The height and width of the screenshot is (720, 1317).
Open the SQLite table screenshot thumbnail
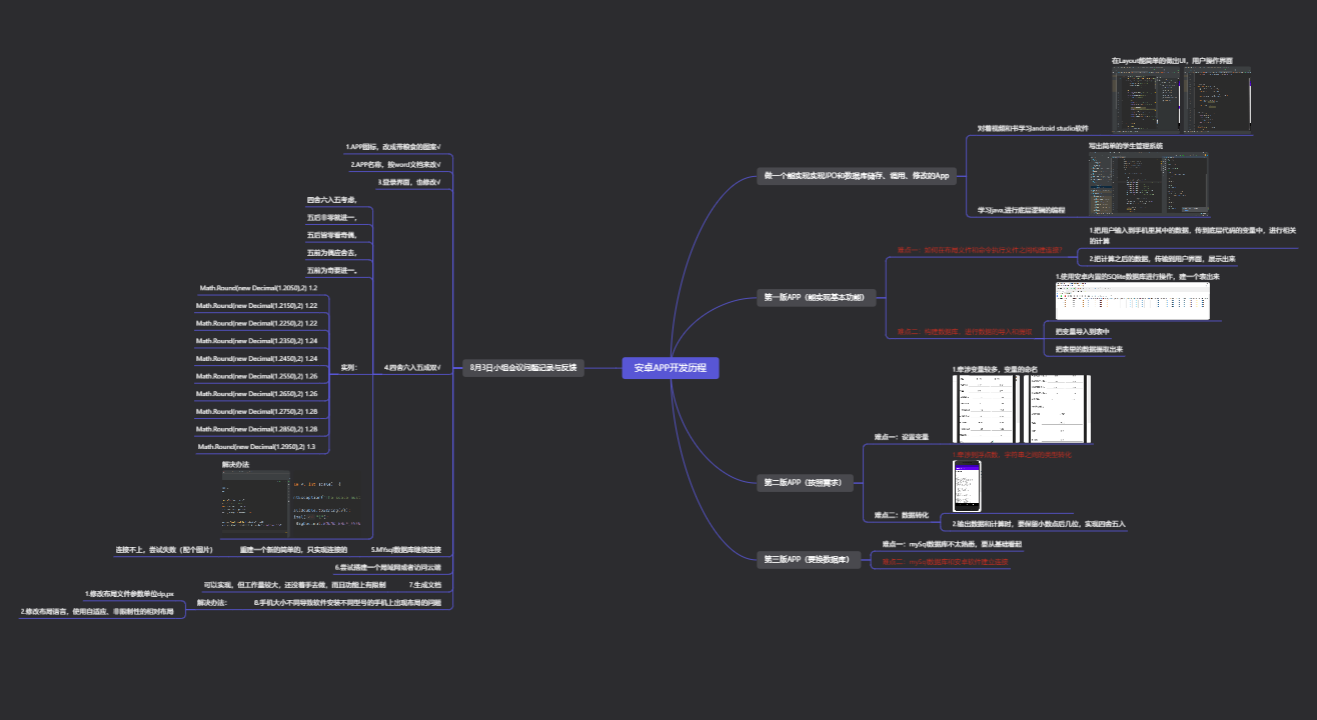tap(1132, 301)
